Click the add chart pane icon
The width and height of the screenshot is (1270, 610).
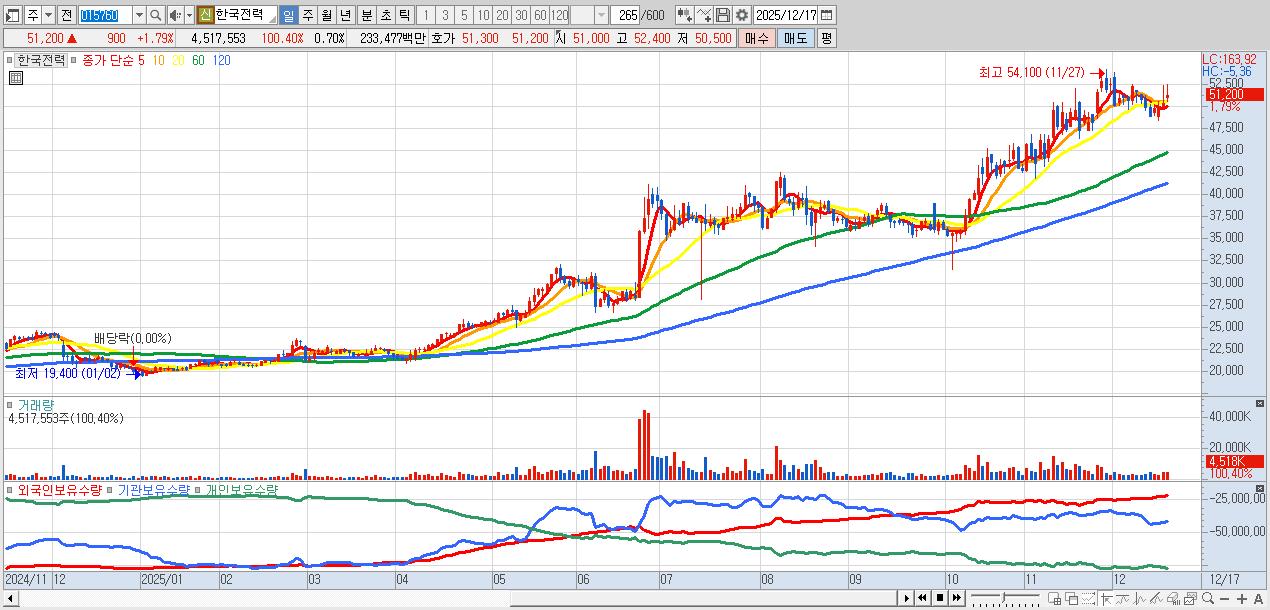[x=1054, y=598]
